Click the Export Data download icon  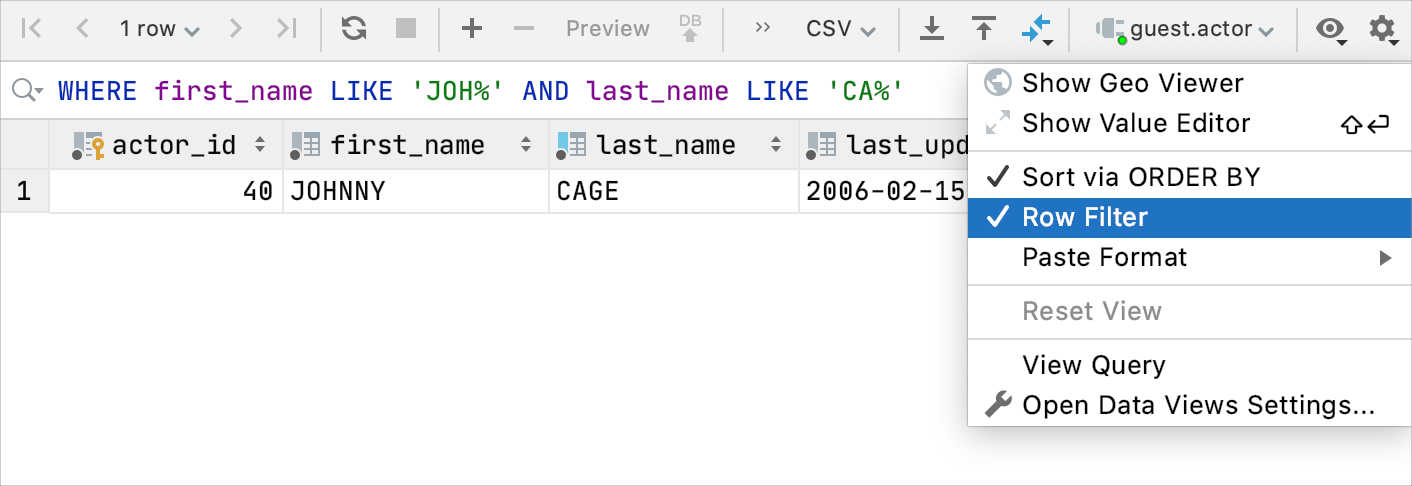pyautogui.click(x=932, y=29)
